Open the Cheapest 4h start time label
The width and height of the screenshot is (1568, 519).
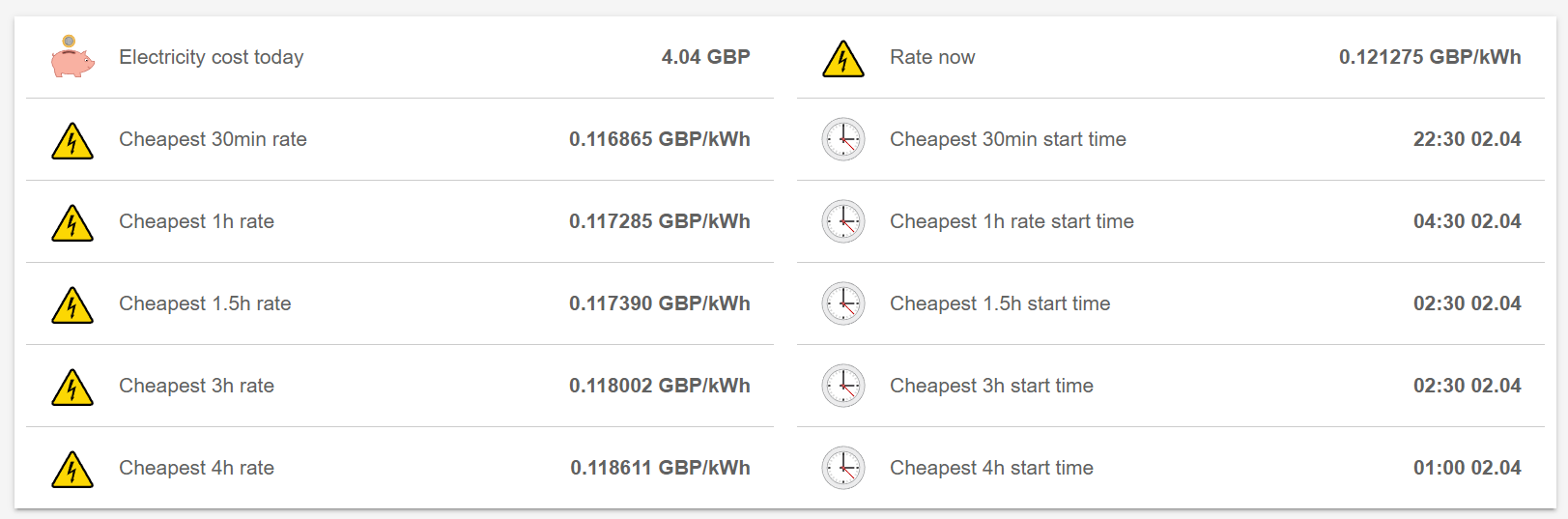(x=991, y=468)
